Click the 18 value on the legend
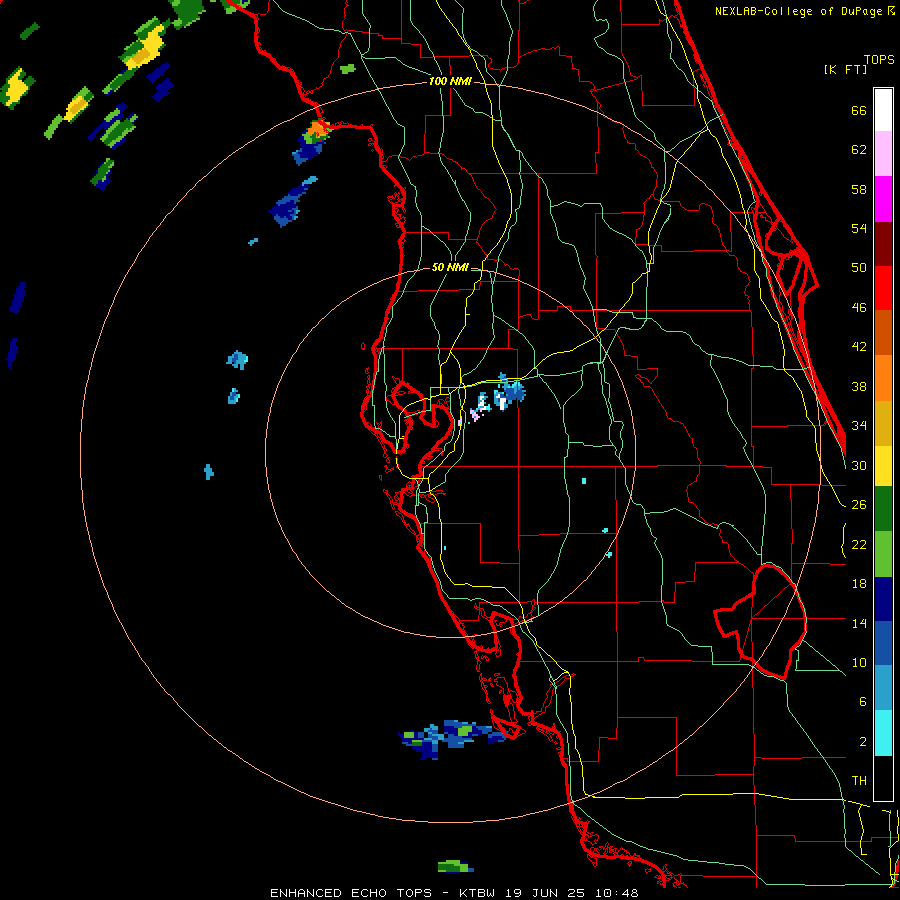900x900 pixels. click(859, 584)
